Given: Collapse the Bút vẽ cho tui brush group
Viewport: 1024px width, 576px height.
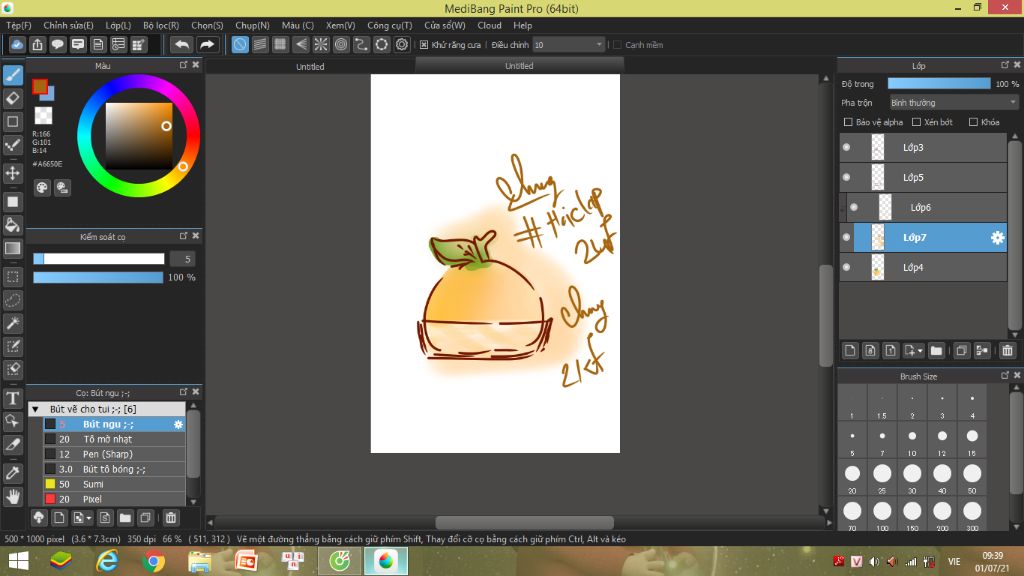Looking at the screenshot, I should (36, 409).
